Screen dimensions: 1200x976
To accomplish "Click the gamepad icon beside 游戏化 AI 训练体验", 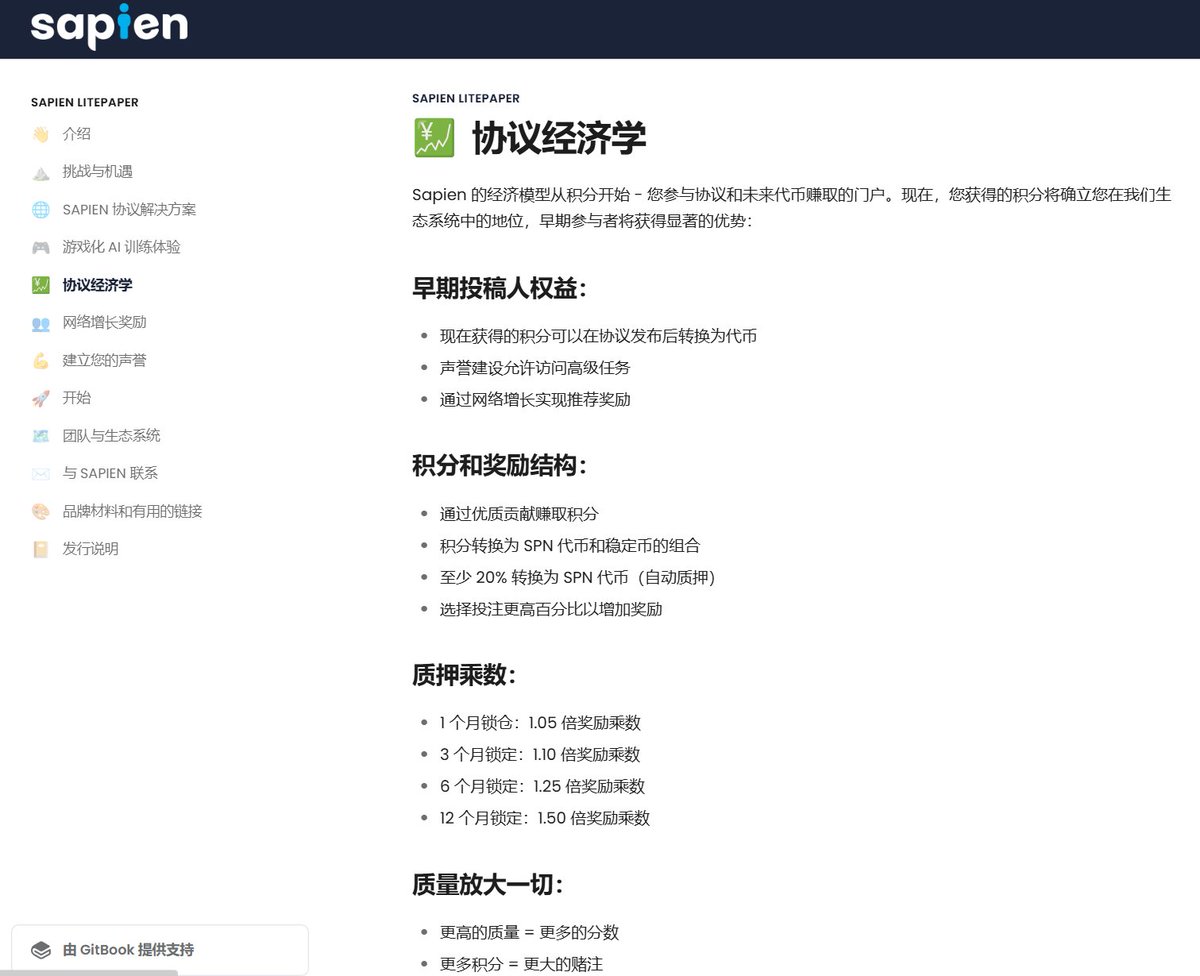I will coord(40,247).
